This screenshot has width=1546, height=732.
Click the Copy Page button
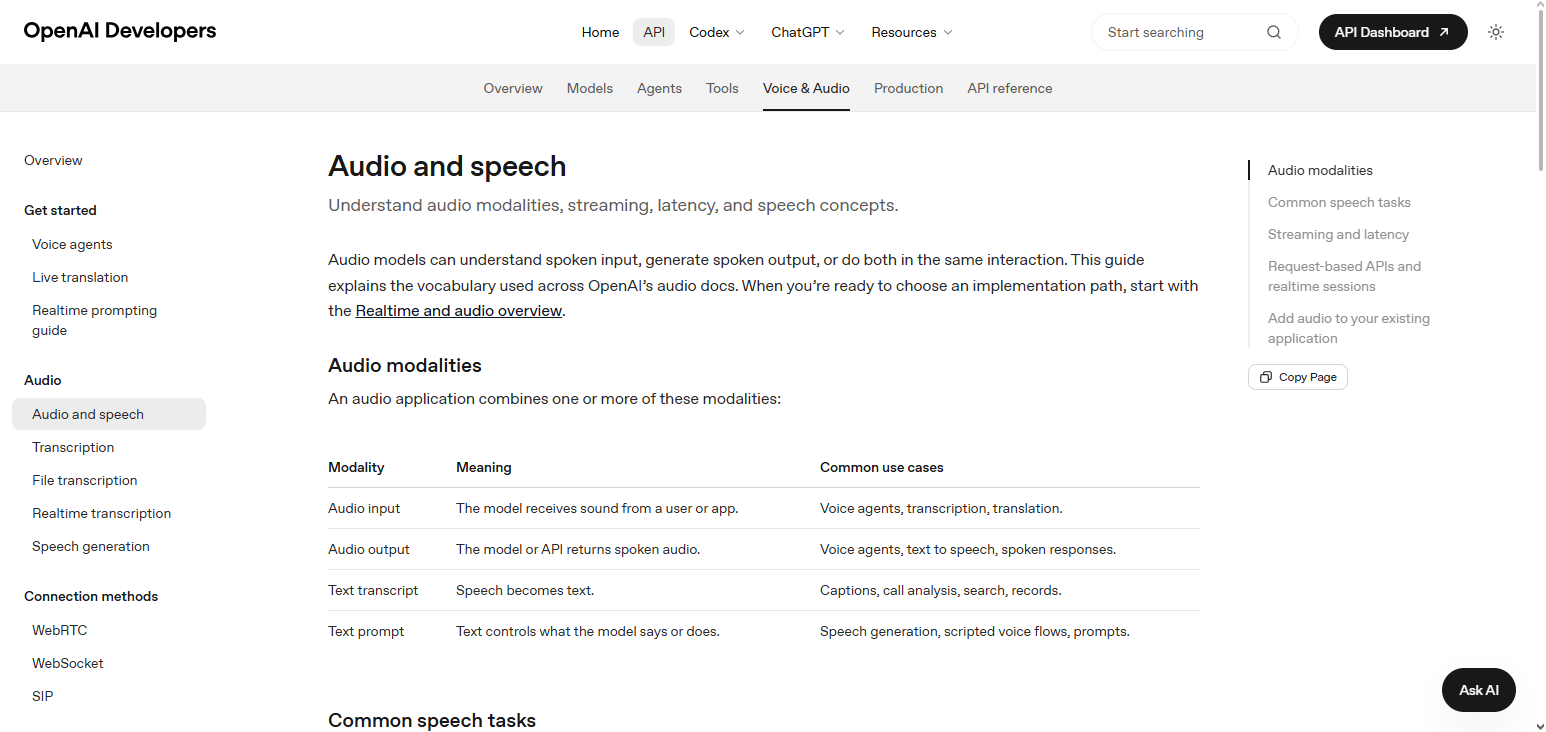point(1298,377)
